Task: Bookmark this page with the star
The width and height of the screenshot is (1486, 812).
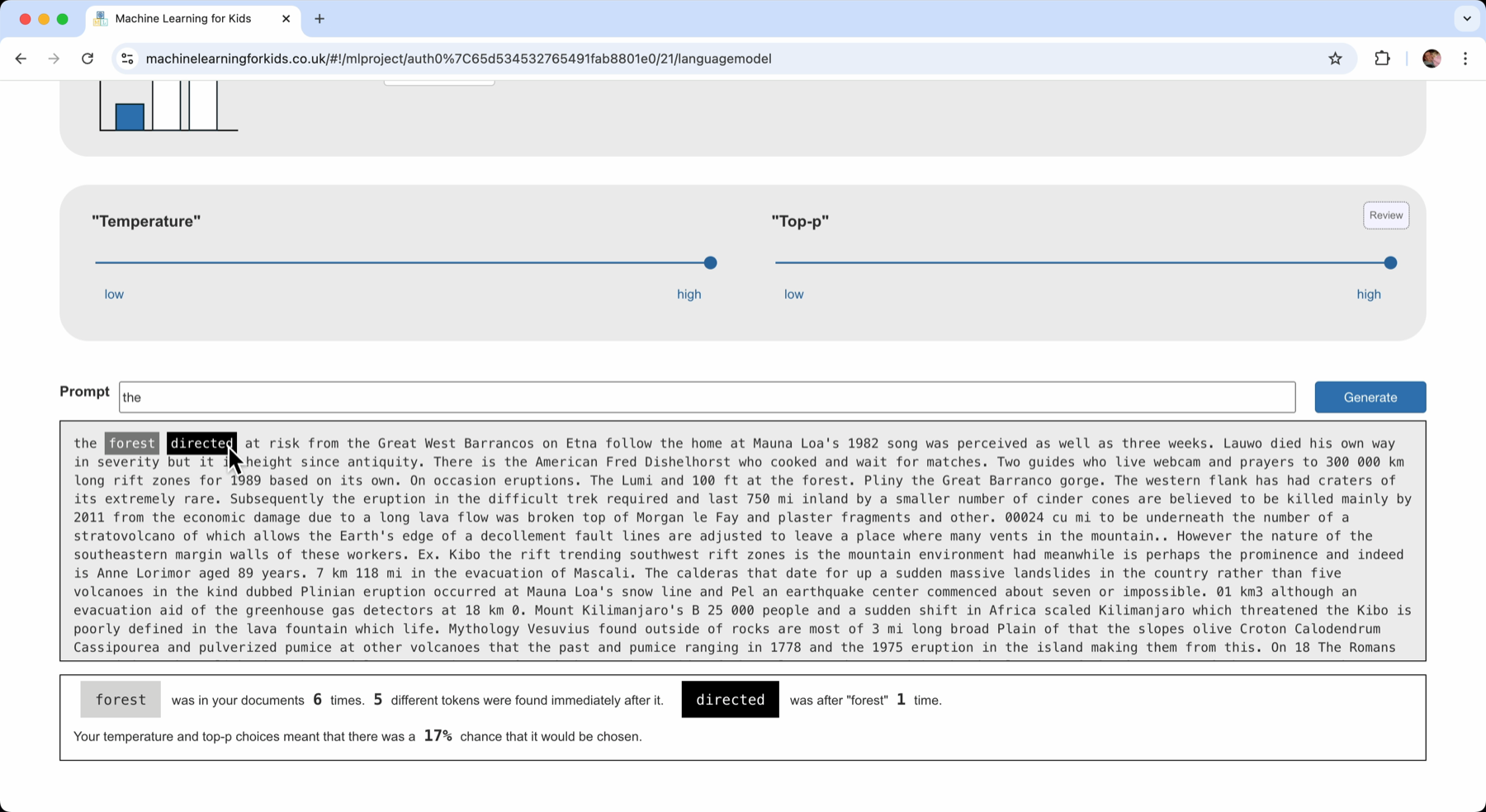Action: (1335, 59)
